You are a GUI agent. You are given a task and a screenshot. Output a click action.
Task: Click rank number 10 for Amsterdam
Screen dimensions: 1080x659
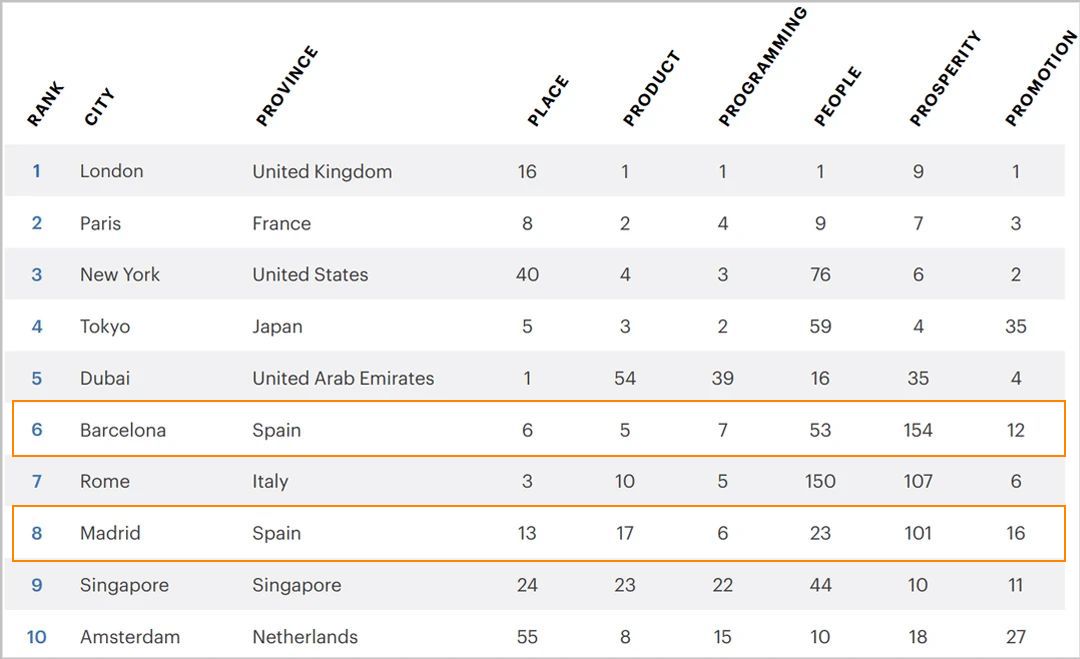(x=37, y=637)
